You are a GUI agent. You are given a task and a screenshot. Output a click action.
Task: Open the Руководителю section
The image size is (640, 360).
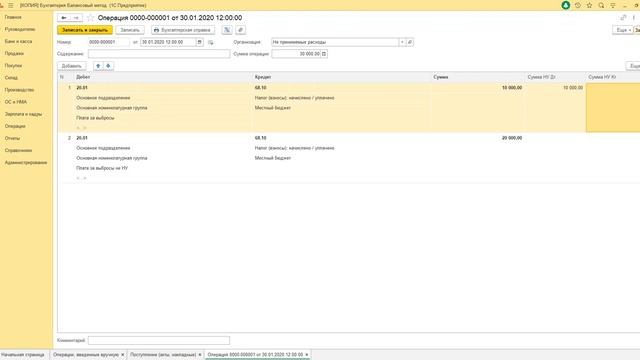pyautogui.click(x=20, y=29)
